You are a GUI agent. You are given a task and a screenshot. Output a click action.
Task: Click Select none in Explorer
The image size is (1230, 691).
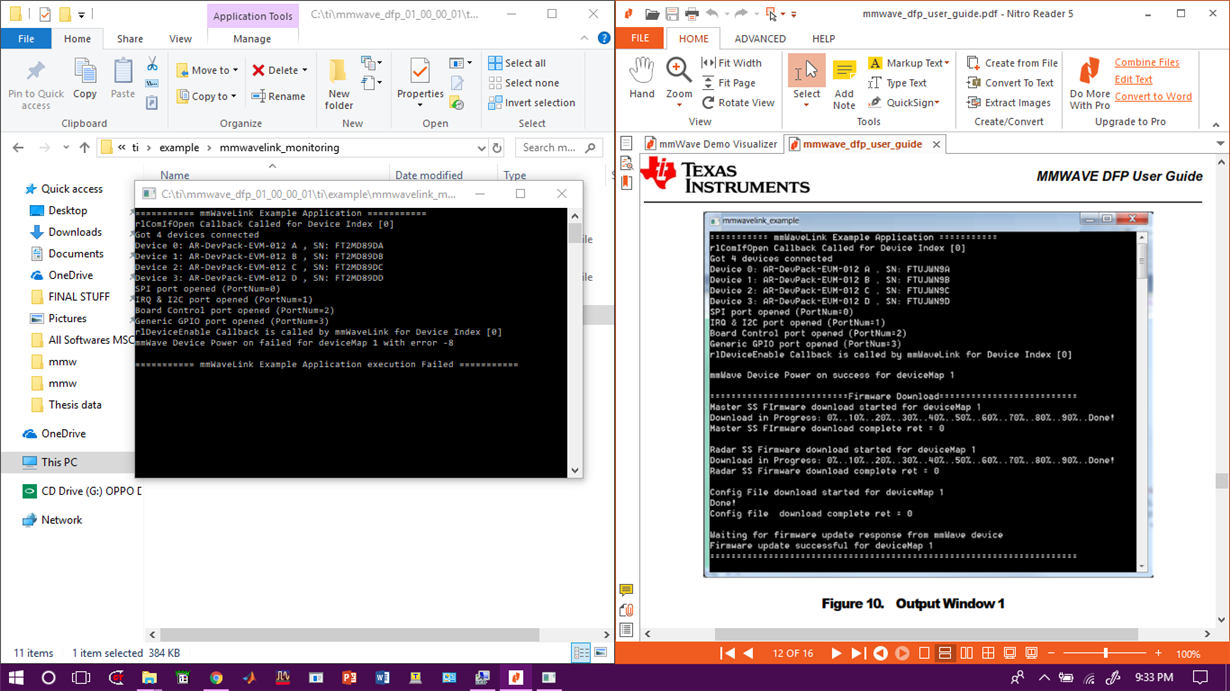(x=523, y=83)
